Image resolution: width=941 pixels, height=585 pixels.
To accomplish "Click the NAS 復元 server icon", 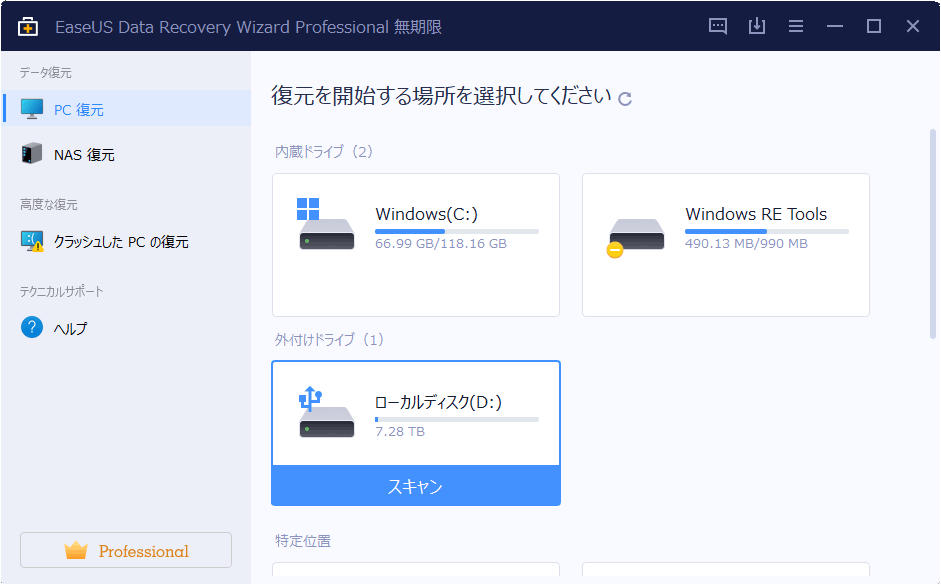I will (x=32, y=154).
